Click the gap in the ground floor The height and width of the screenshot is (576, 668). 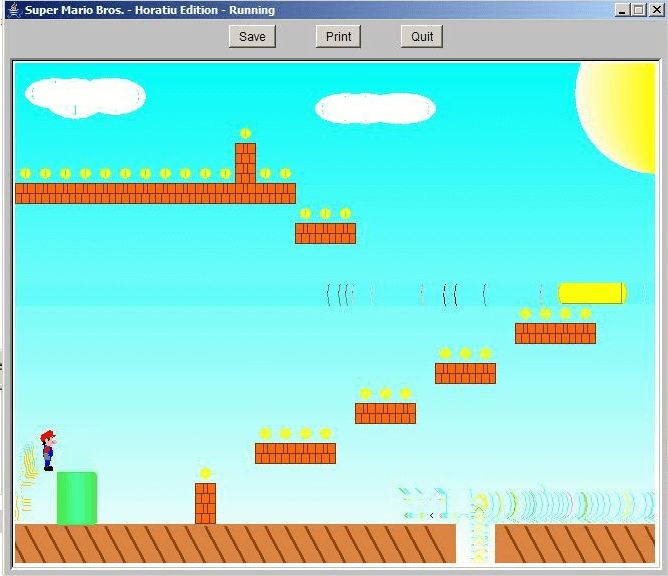click(475, 544)
